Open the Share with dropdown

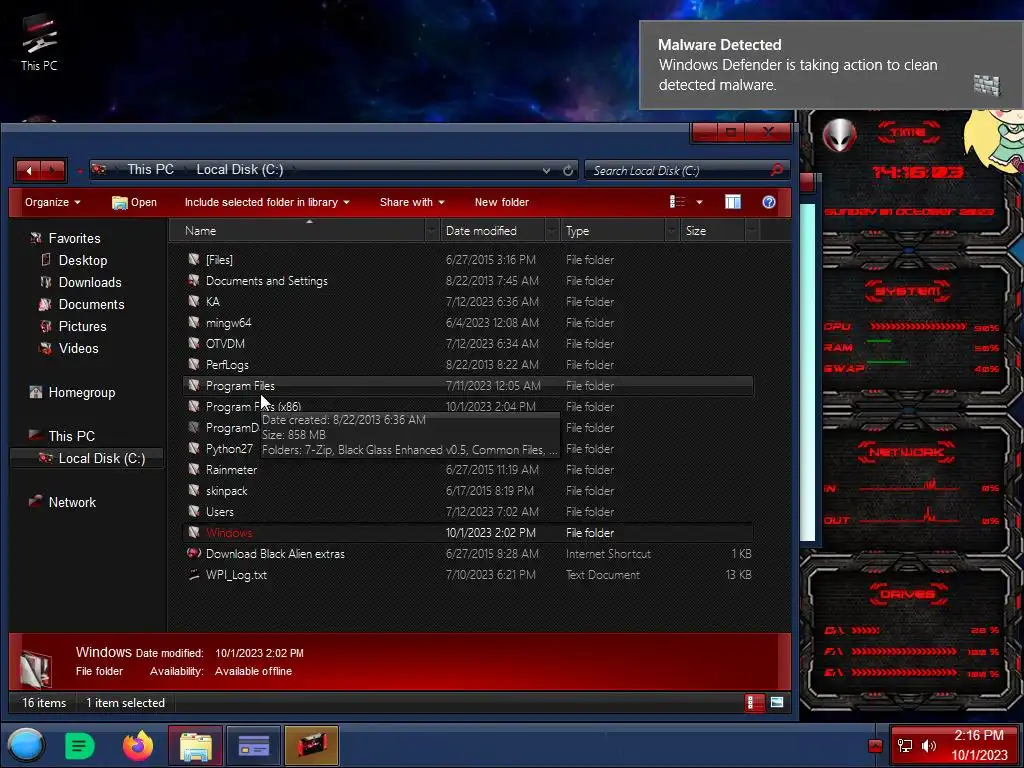point(411,202)
